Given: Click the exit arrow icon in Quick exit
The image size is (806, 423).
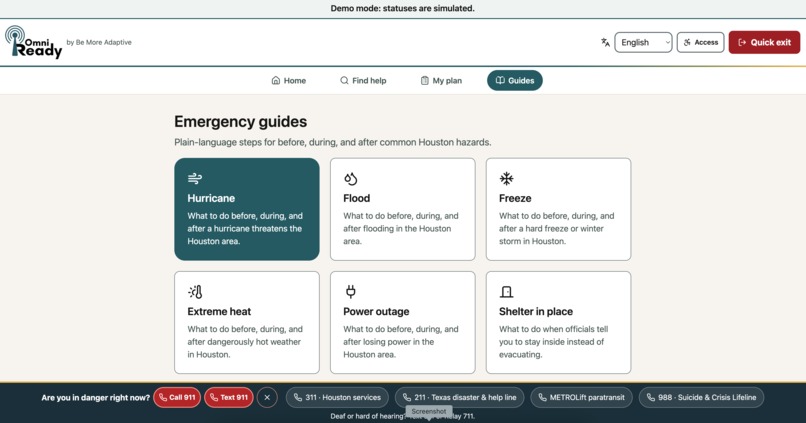Looking at the screenshot, I should click(x=742, y=42).
